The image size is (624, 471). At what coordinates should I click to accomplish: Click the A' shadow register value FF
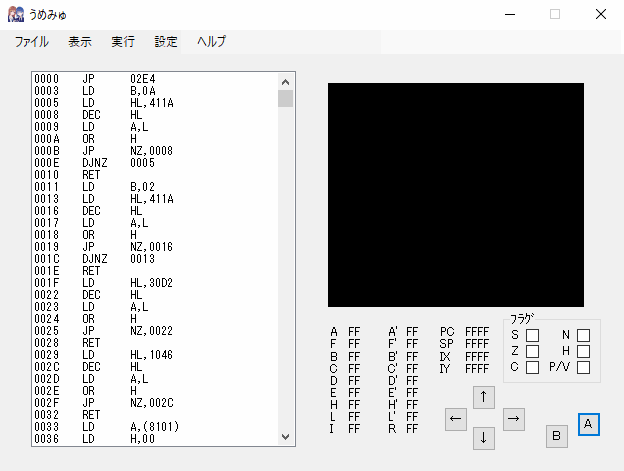pos(412,332)
